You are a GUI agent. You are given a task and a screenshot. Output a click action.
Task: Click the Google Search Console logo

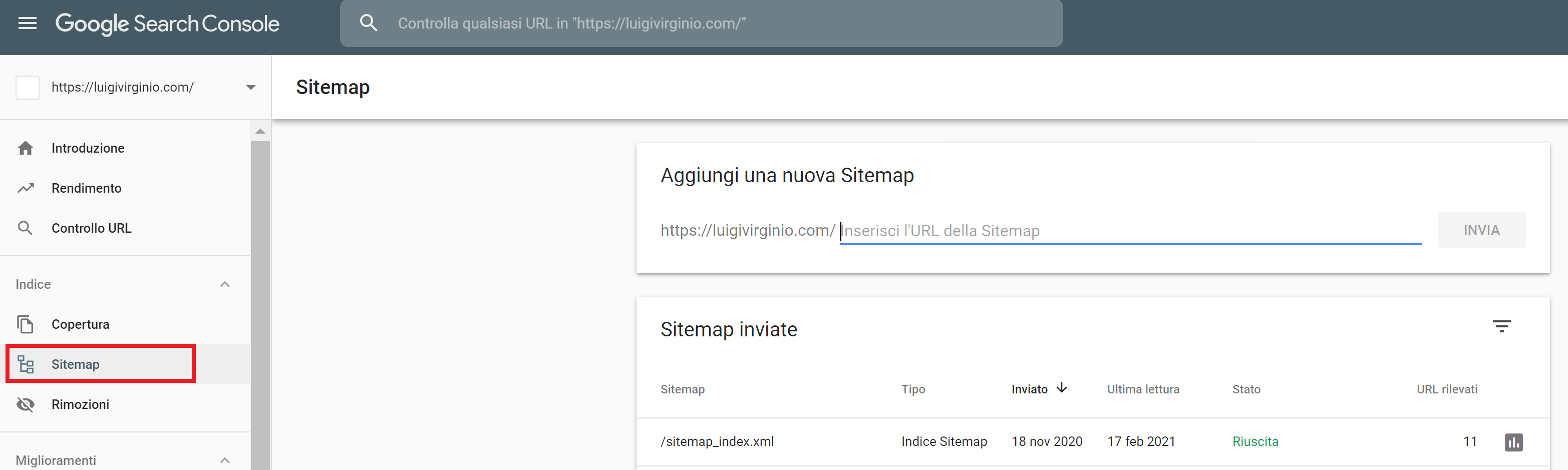coord(167,24)
